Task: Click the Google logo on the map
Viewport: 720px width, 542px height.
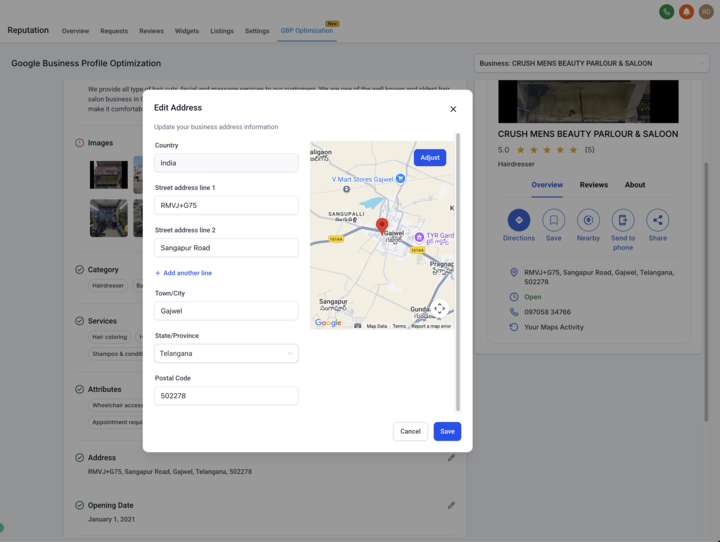Action: pyautogui.click(x=328, y=323)
